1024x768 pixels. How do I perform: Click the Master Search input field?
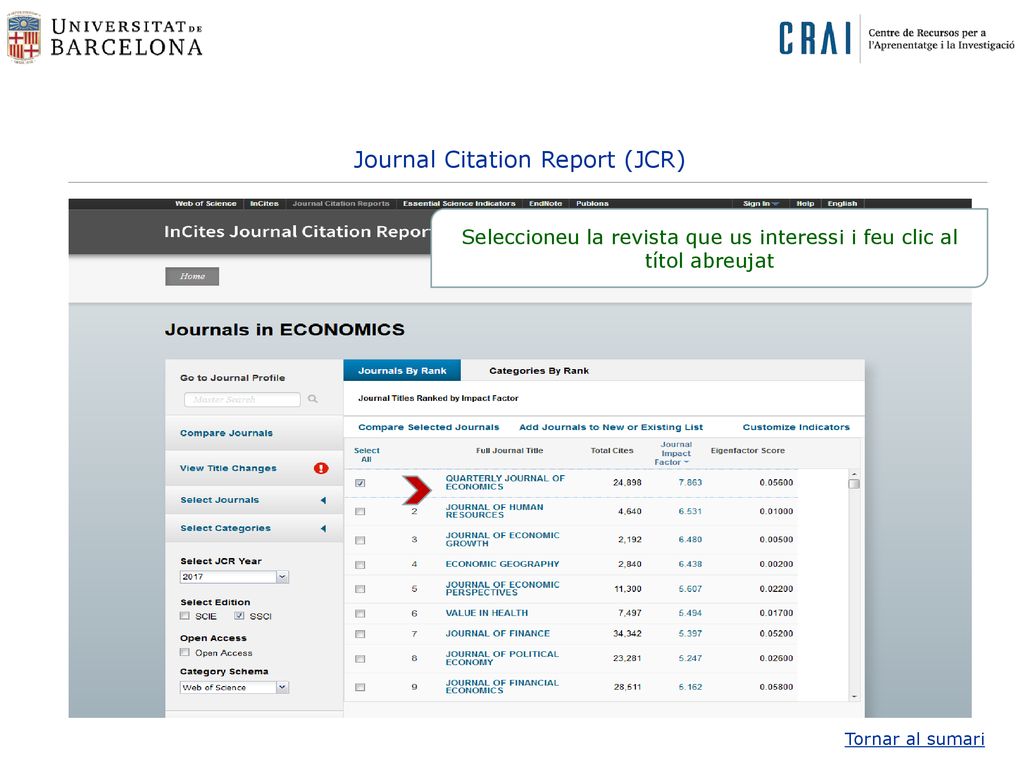(242, 399)
